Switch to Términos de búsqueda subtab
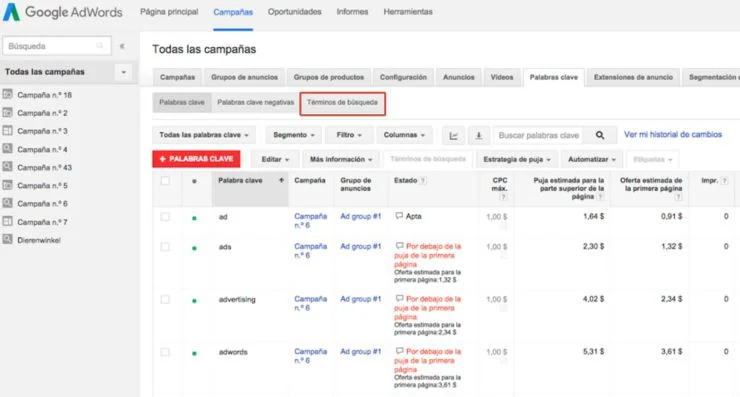740x397 pixels. coord(343,102)
